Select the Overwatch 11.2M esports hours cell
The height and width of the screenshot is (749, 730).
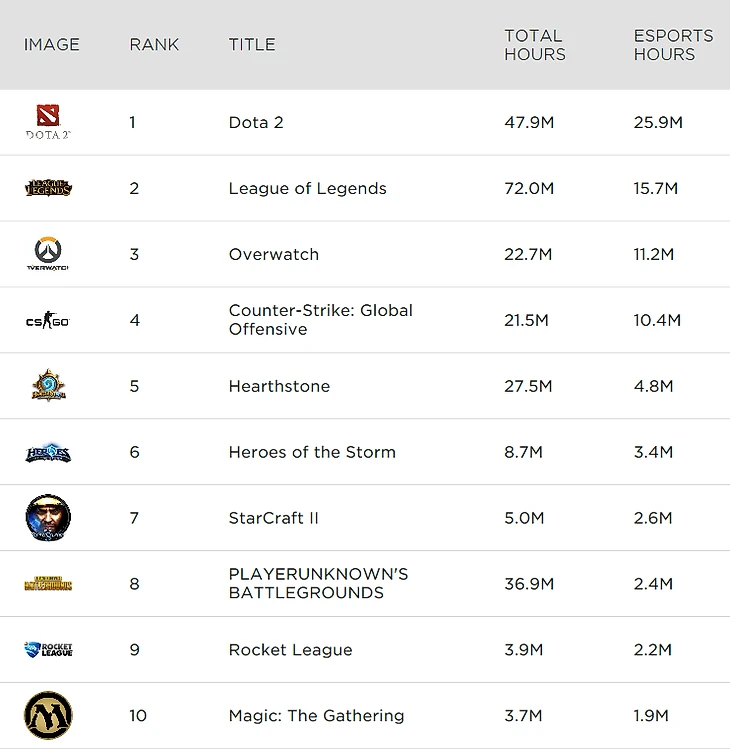(x=654, y=254)
